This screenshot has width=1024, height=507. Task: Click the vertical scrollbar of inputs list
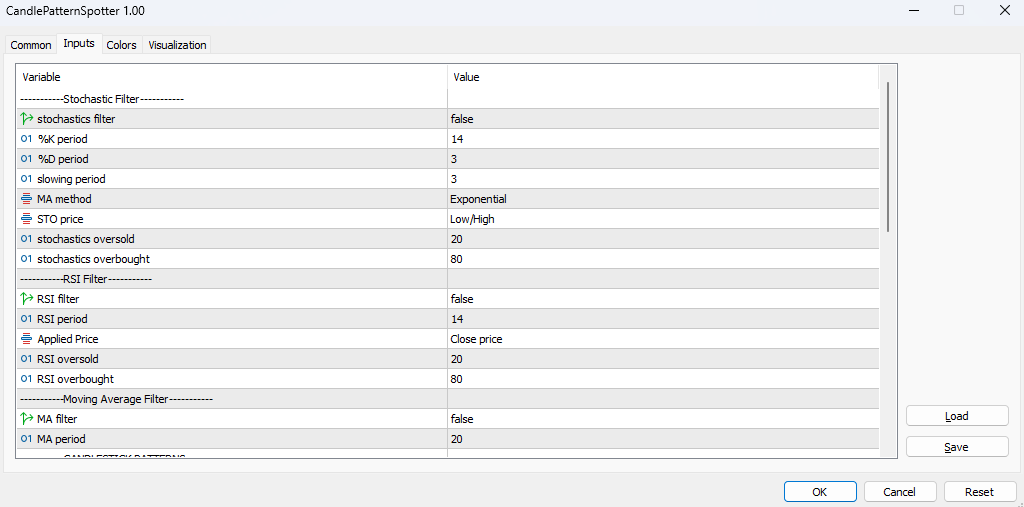point(887,158)
